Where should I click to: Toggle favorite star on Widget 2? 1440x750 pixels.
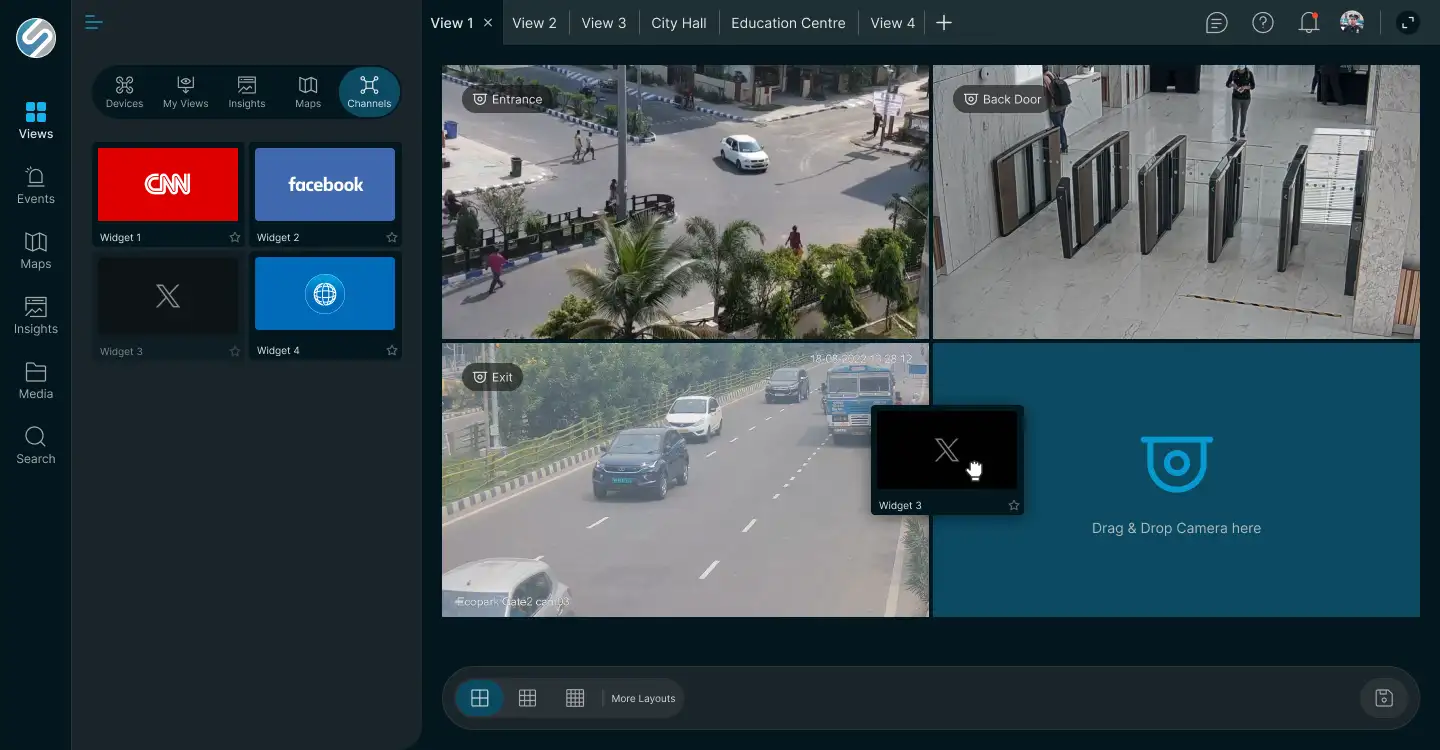tap(392, 238)
